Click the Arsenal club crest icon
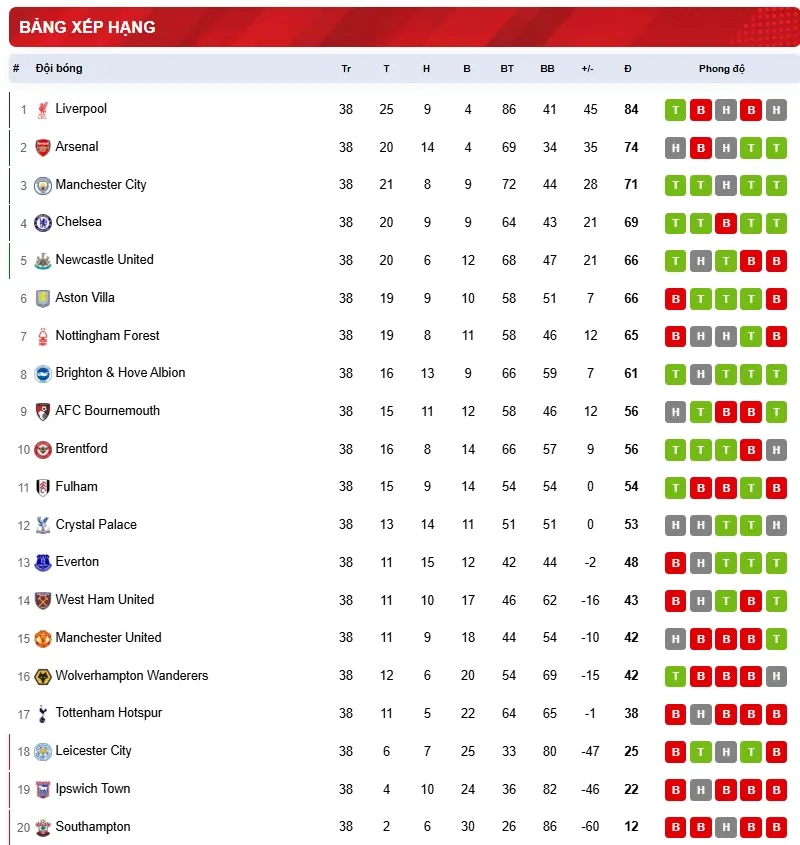800x845 pixels. (43, 148)
